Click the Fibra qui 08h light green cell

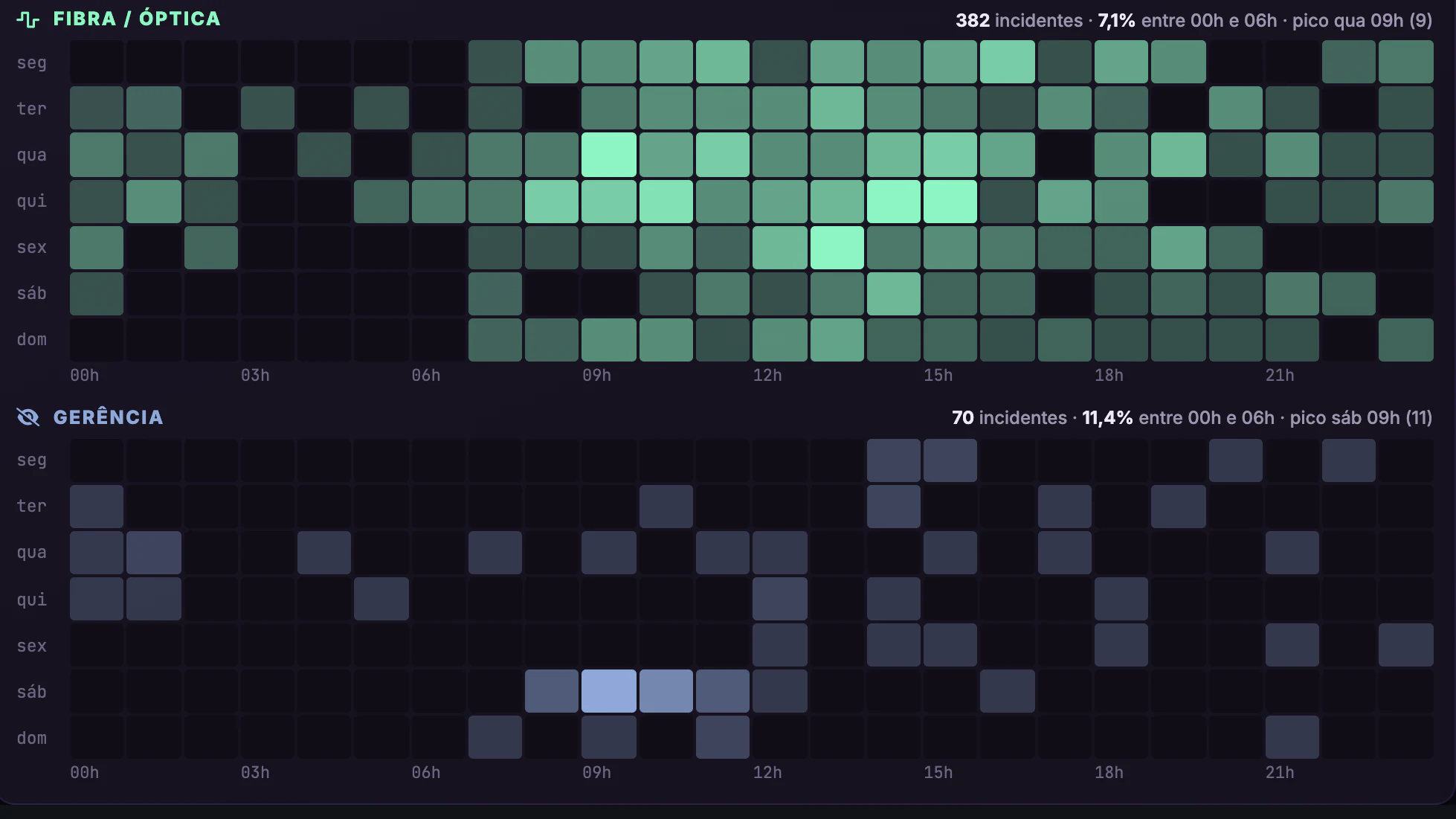(x=552, y=201)
